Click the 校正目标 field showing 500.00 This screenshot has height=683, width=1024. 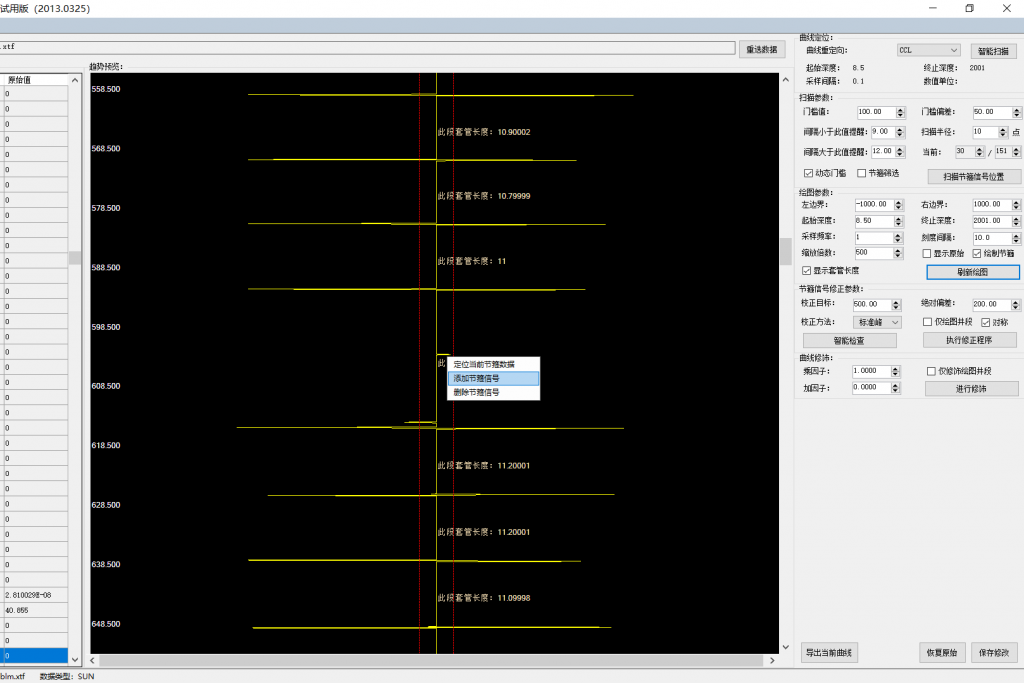tap(872, 304)
